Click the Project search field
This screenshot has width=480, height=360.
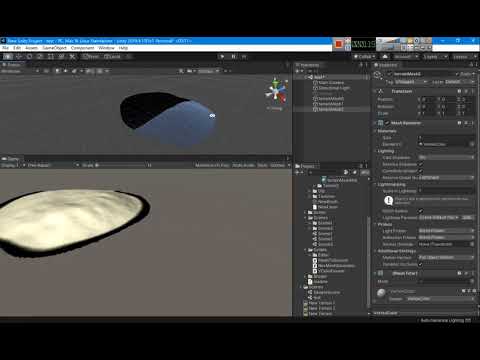point(325,172)
